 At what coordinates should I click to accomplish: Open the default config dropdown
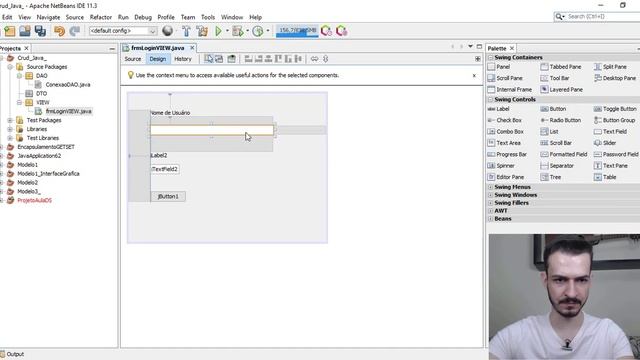[x=123, y=31]
